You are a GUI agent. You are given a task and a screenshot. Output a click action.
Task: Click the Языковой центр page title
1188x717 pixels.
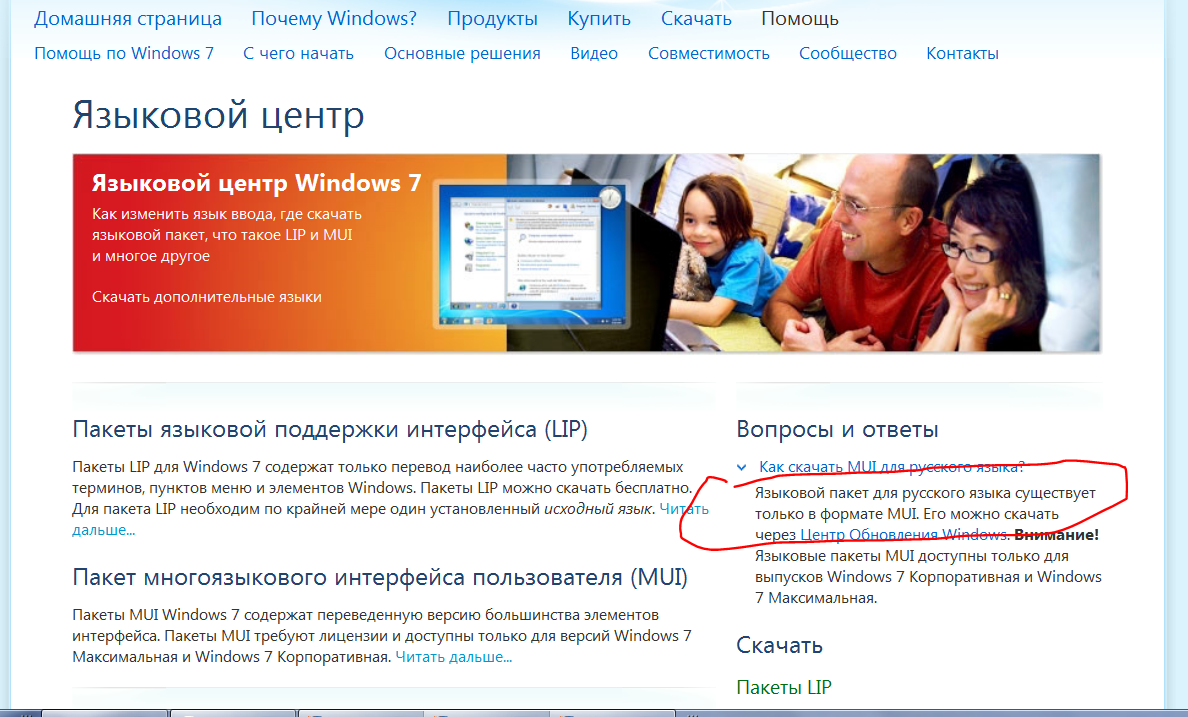click(218, 116)
